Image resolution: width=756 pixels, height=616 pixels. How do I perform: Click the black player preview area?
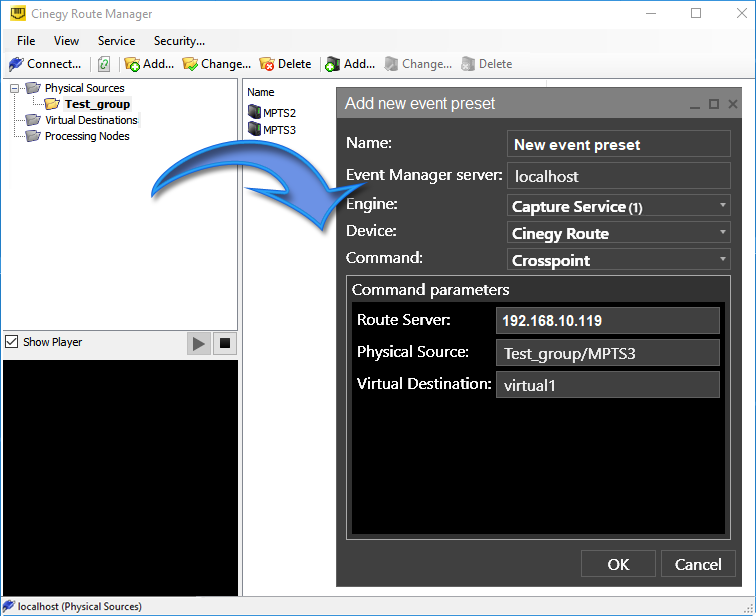[121, 478]
